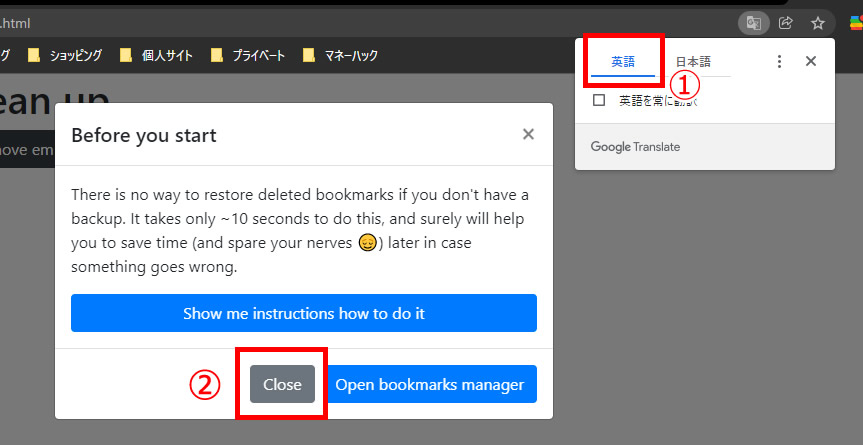Dismiss the Before you start dialog with ×

pyautogui.click(x=528, y=134)
